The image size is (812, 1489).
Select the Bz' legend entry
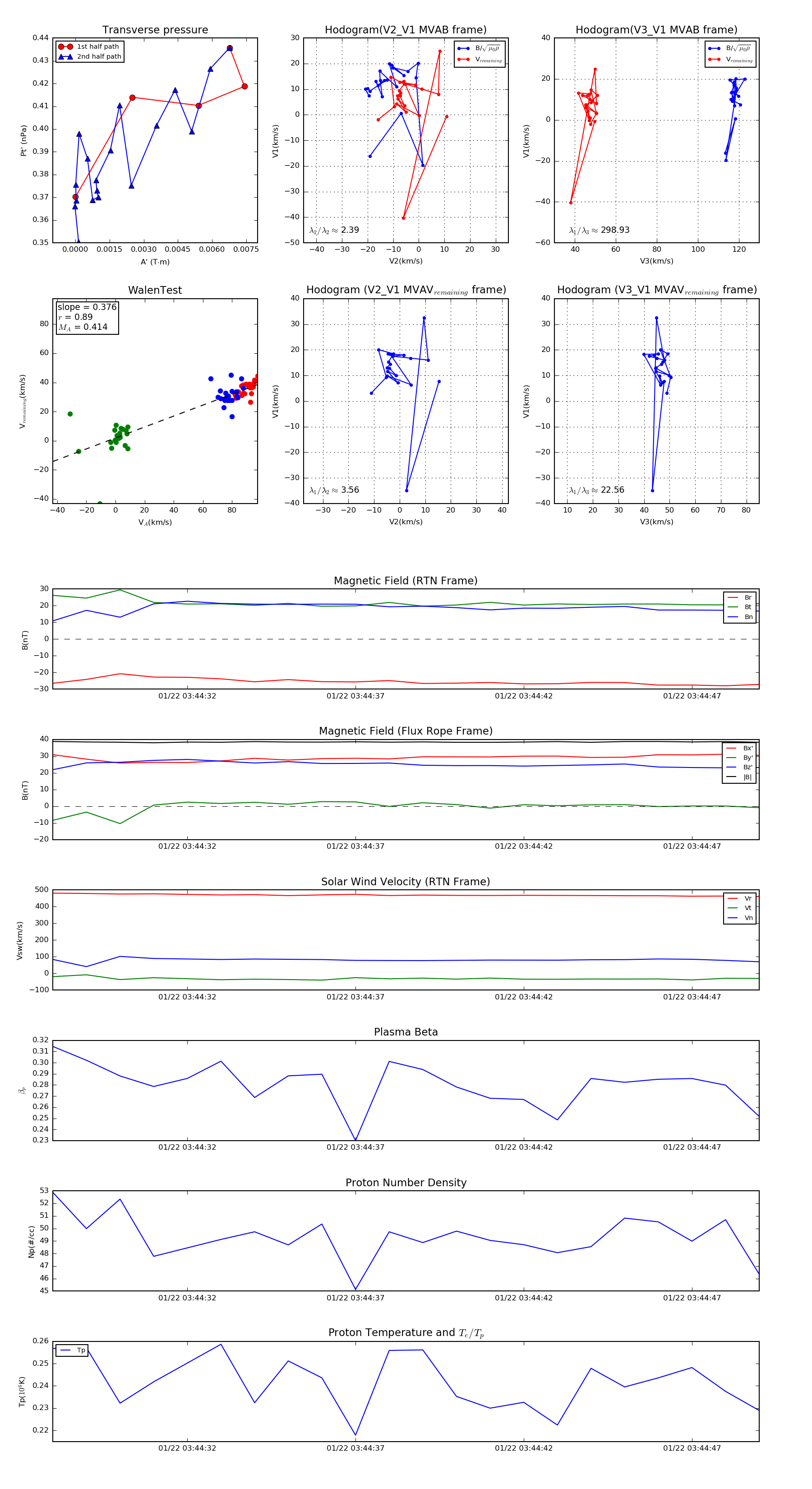click(739, 768)
